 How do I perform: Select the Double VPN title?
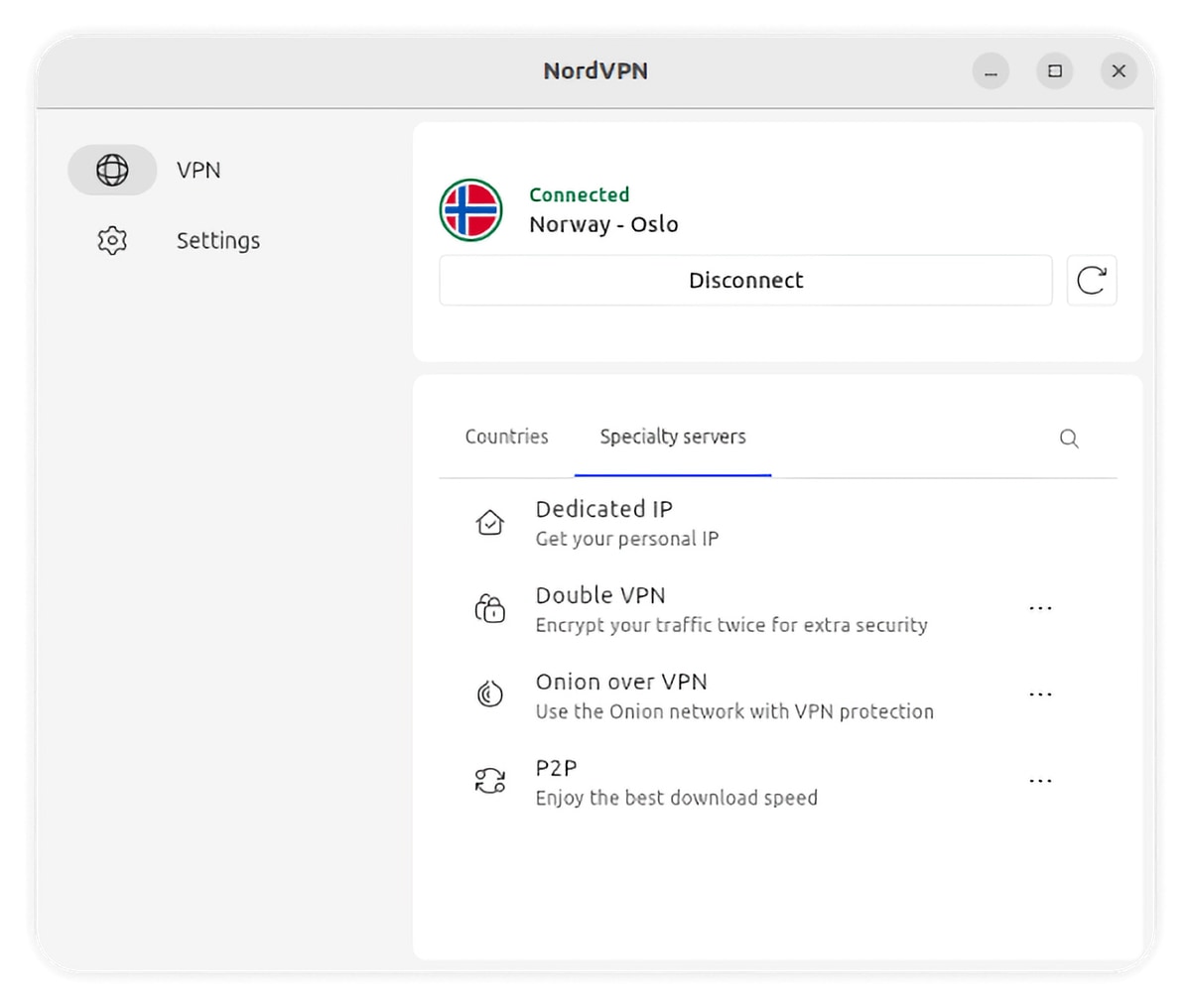(x=600, y=595)
